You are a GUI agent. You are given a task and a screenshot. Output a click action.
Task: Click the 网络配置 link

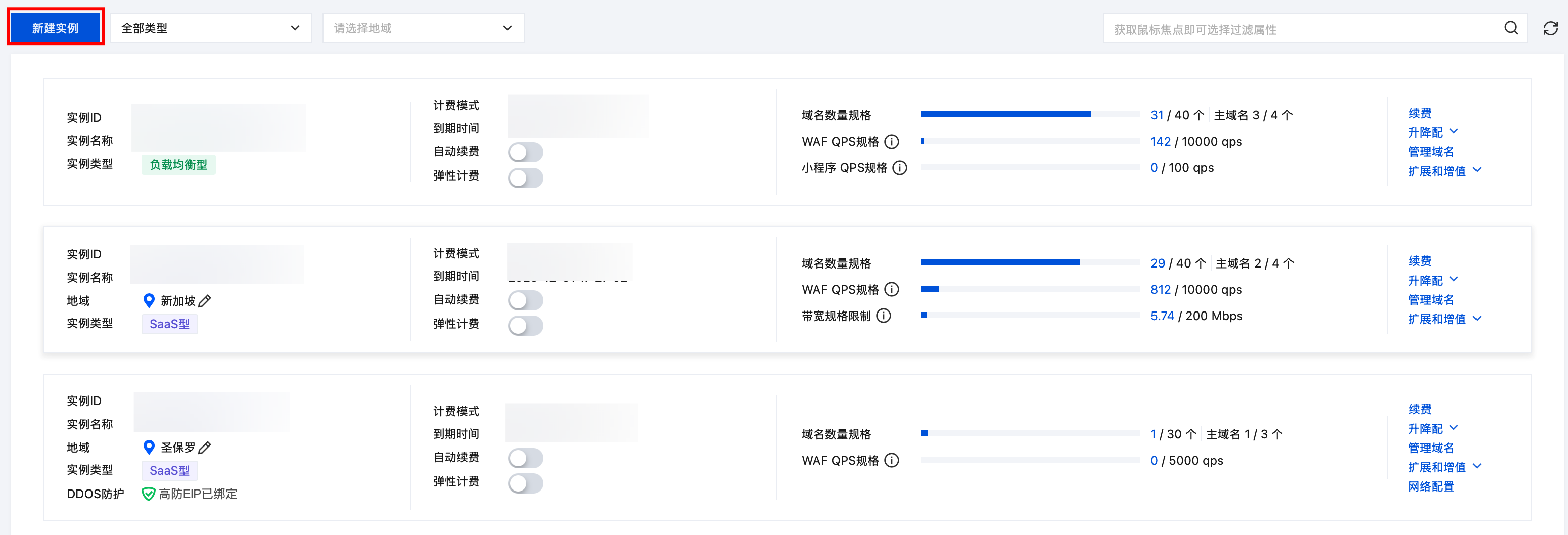point(1431,486)
